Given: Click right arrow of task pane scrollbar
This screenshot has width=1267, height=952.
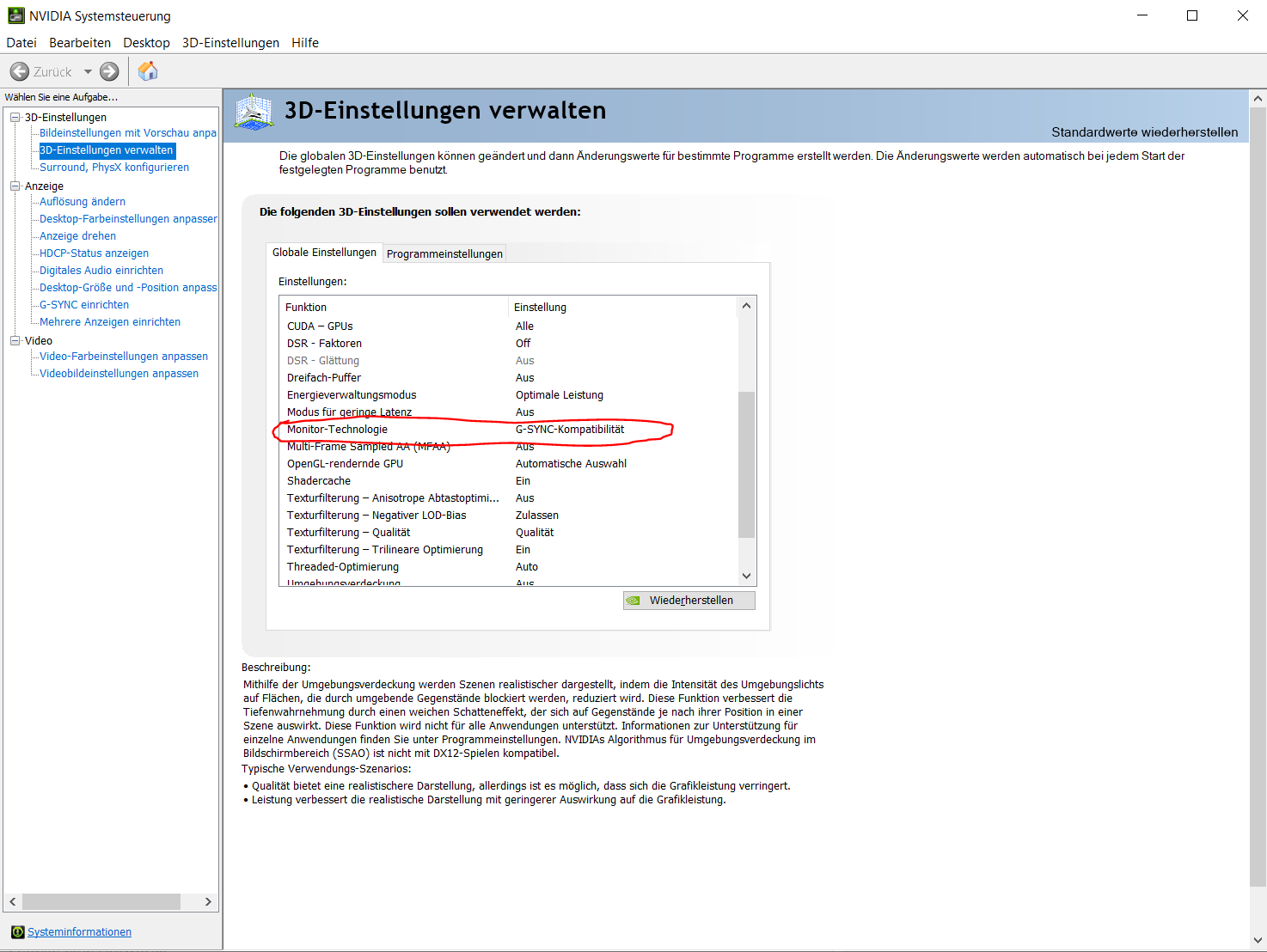Looking at the screenshot, I should 208,901.
